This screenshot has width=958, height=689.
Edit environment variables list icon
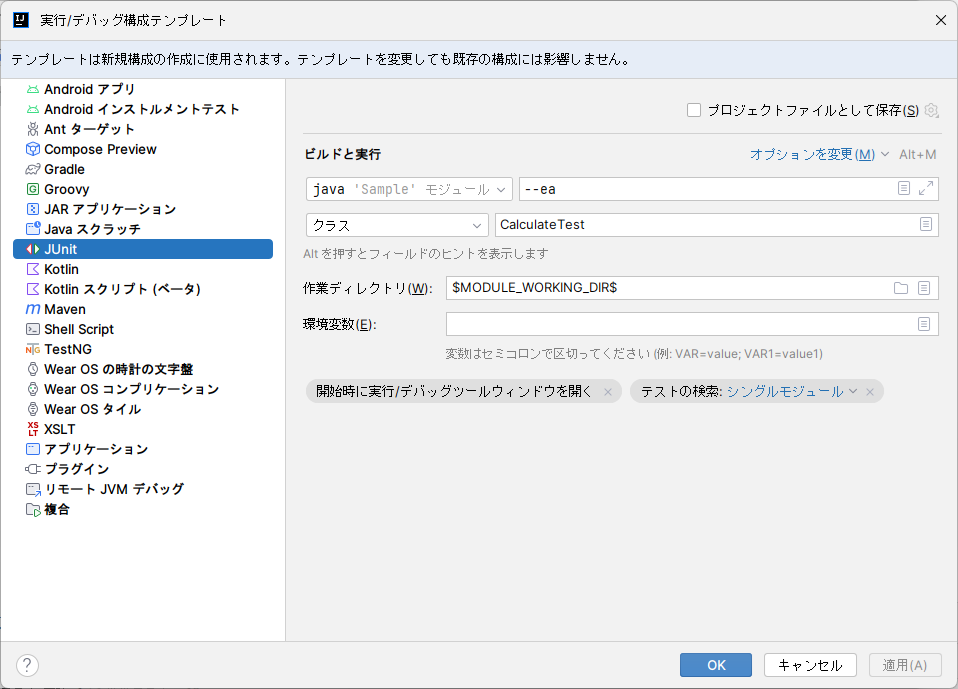(x=924, y=324)
